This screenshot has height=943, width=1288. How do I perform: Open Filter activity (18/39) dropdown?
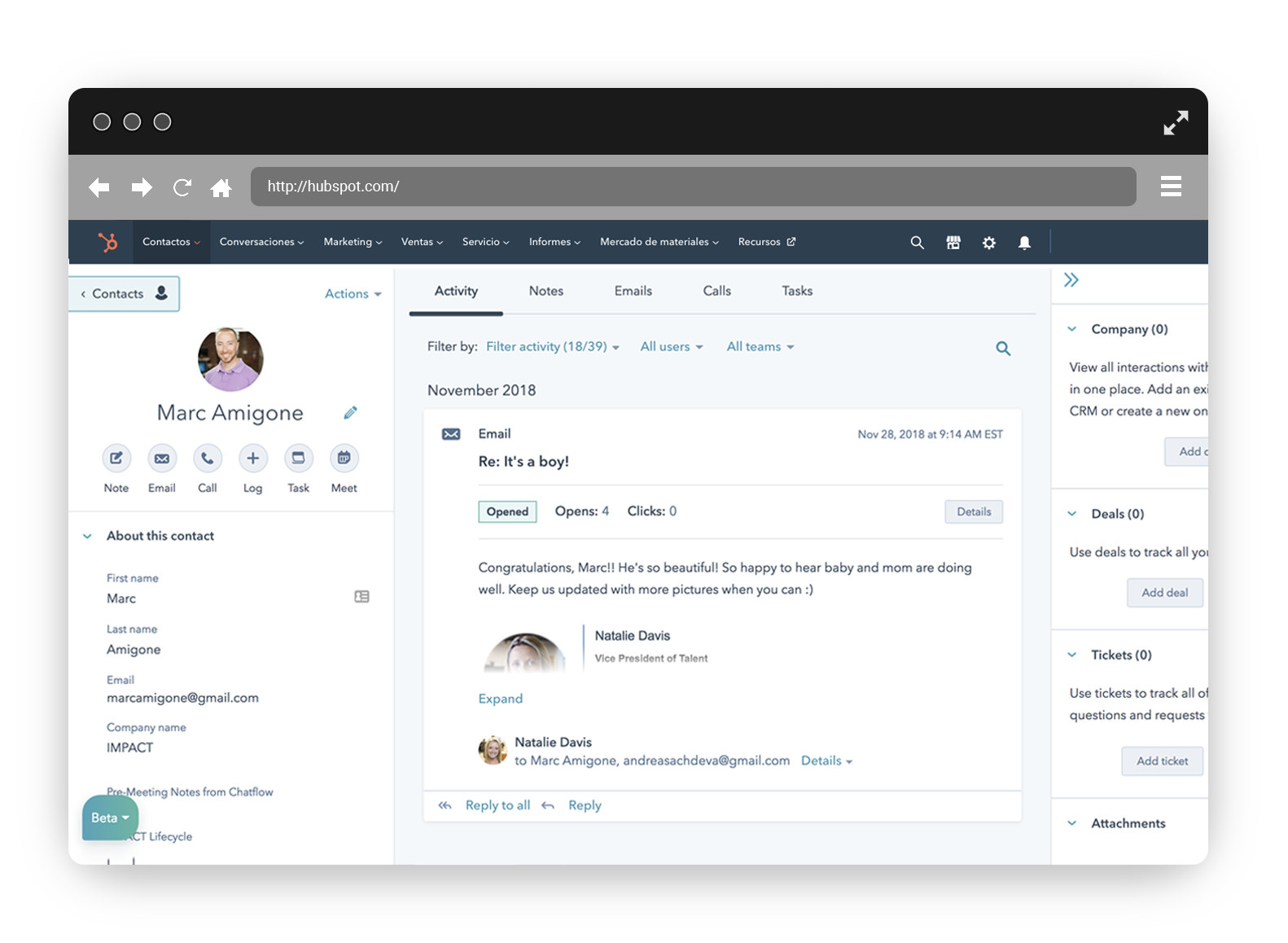(553, 347)
